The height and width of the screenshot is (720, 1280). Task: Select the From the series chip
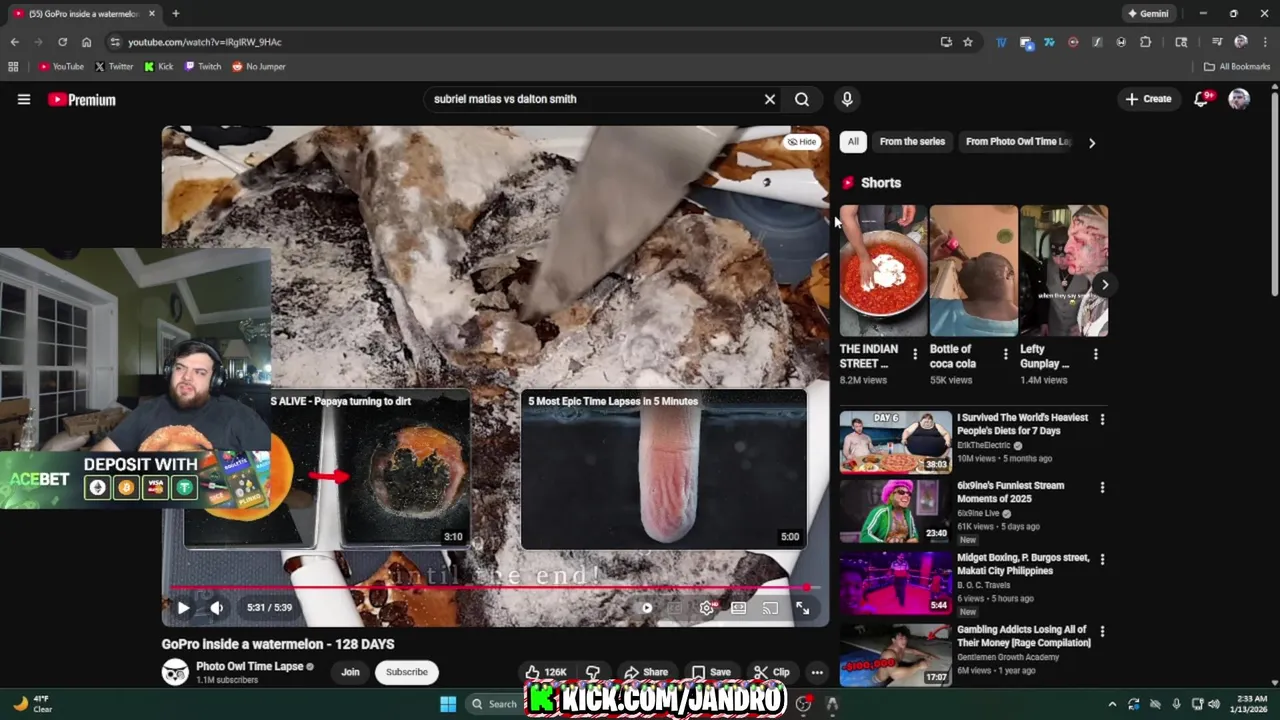coord(912,142)
